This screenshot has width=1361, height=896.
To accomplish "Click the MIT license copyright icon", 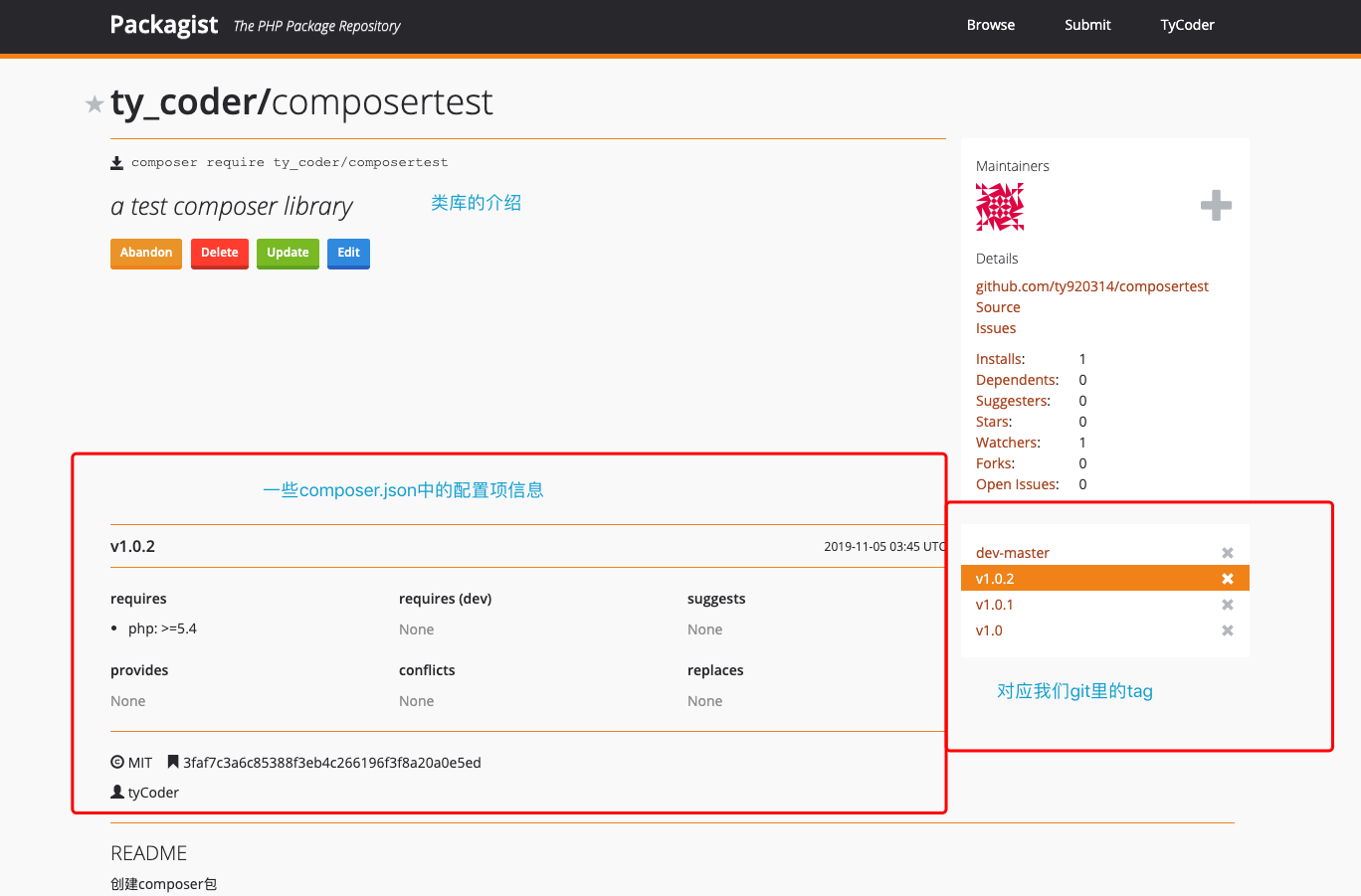I will (117, 763).
